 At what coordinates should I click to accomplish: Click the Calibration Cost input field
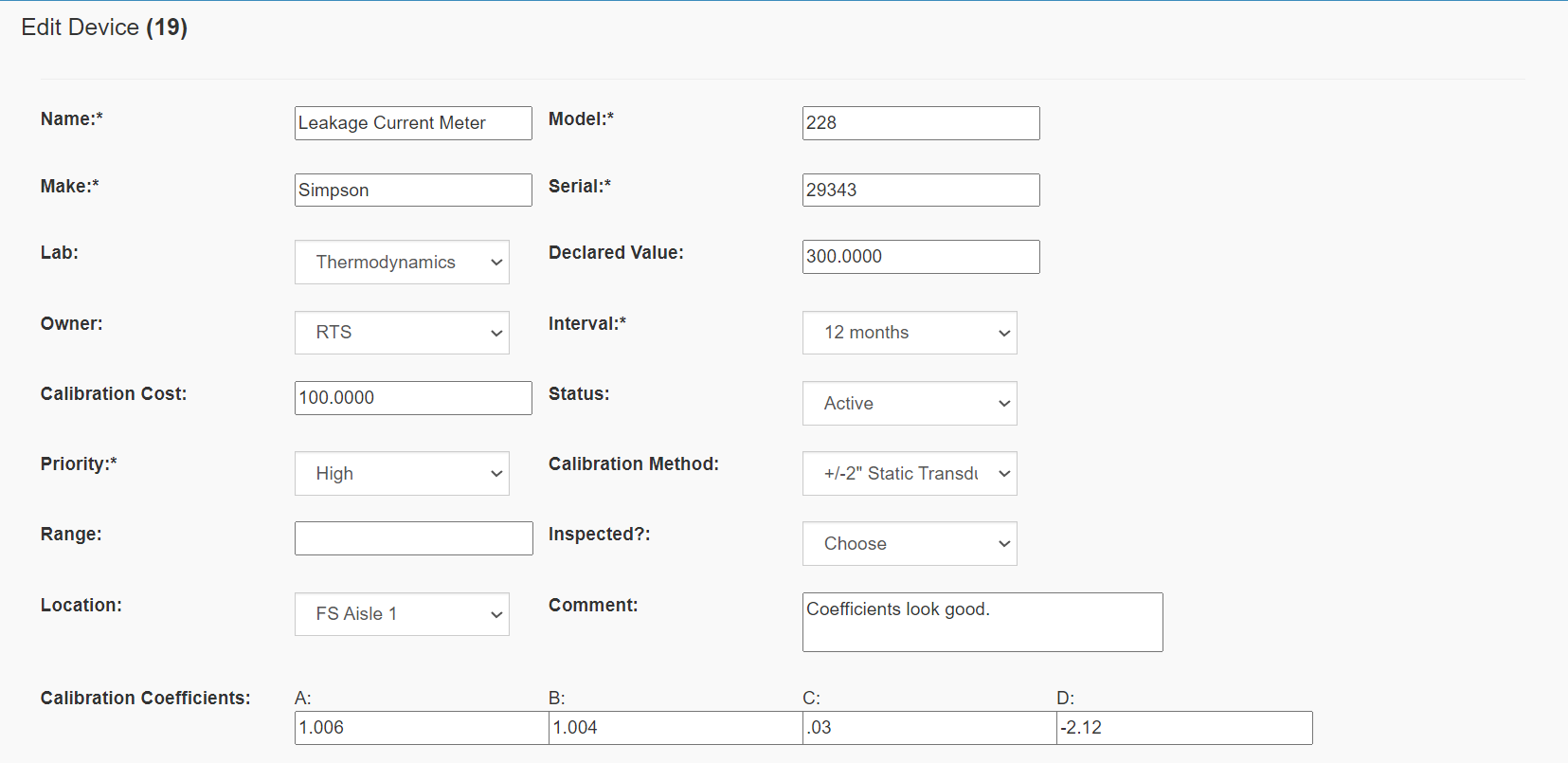(x=413, y=398)
